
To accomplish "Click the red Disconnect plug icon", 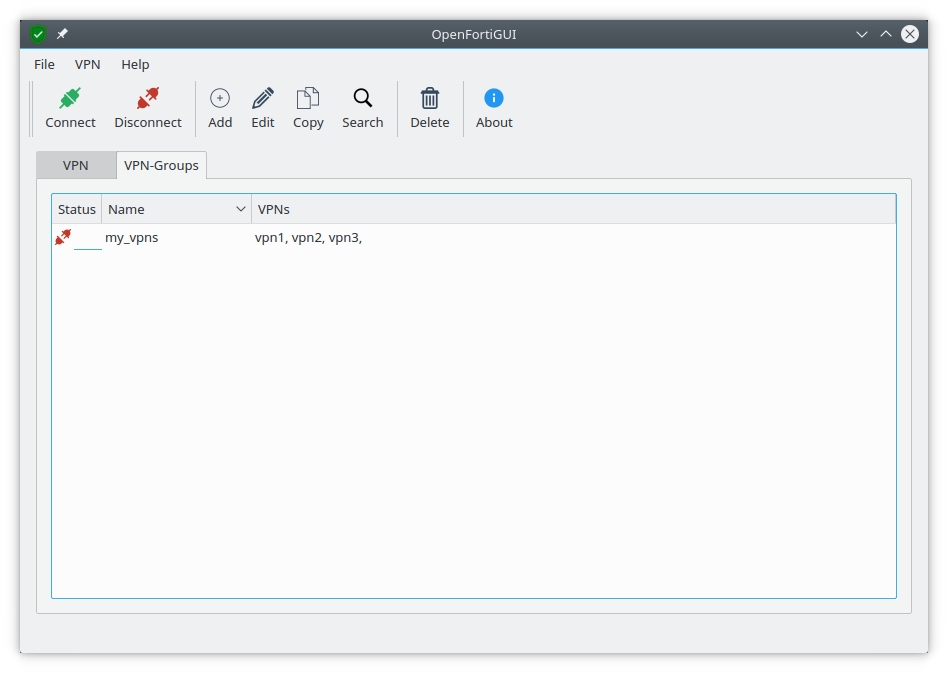I will (x=148, y=98).
